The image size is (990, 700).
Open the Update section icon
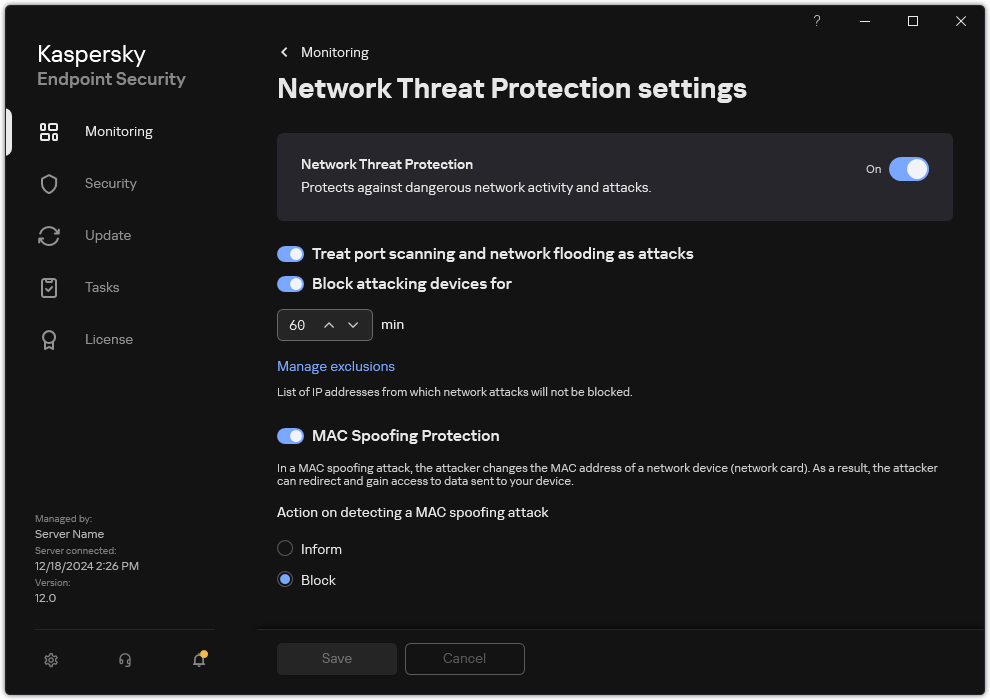coord(48,235)
